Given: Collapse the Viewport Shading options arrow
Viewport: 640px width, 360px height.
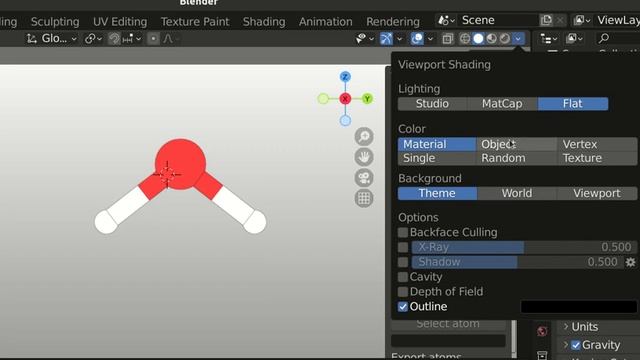Looking at the screenshot, I should (518, 39).
